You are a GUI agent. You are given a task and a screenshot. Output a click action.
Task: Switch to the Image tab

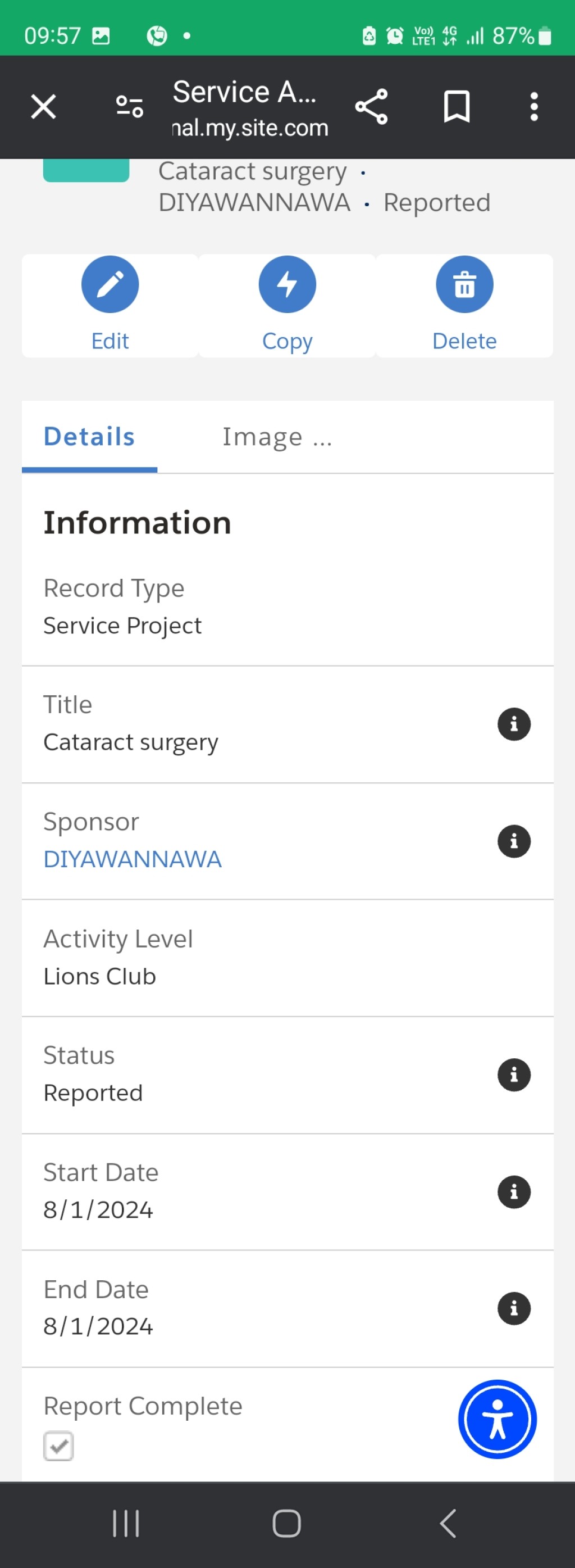pyautogui.click(x=277, y=437)
